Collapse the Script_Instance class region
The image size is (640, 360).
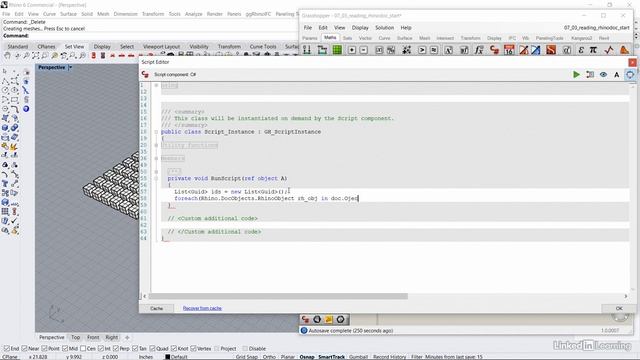pos(156,132)
